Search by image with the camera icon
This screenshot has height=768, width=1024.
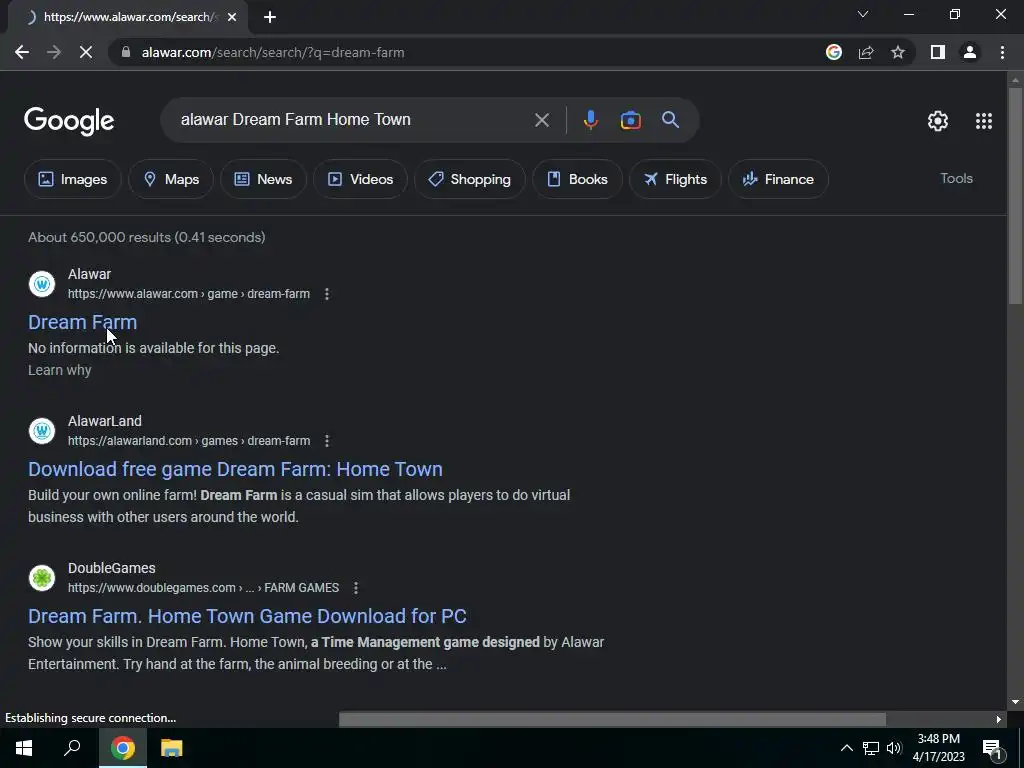pyautogui.click(x=630, y=120)
